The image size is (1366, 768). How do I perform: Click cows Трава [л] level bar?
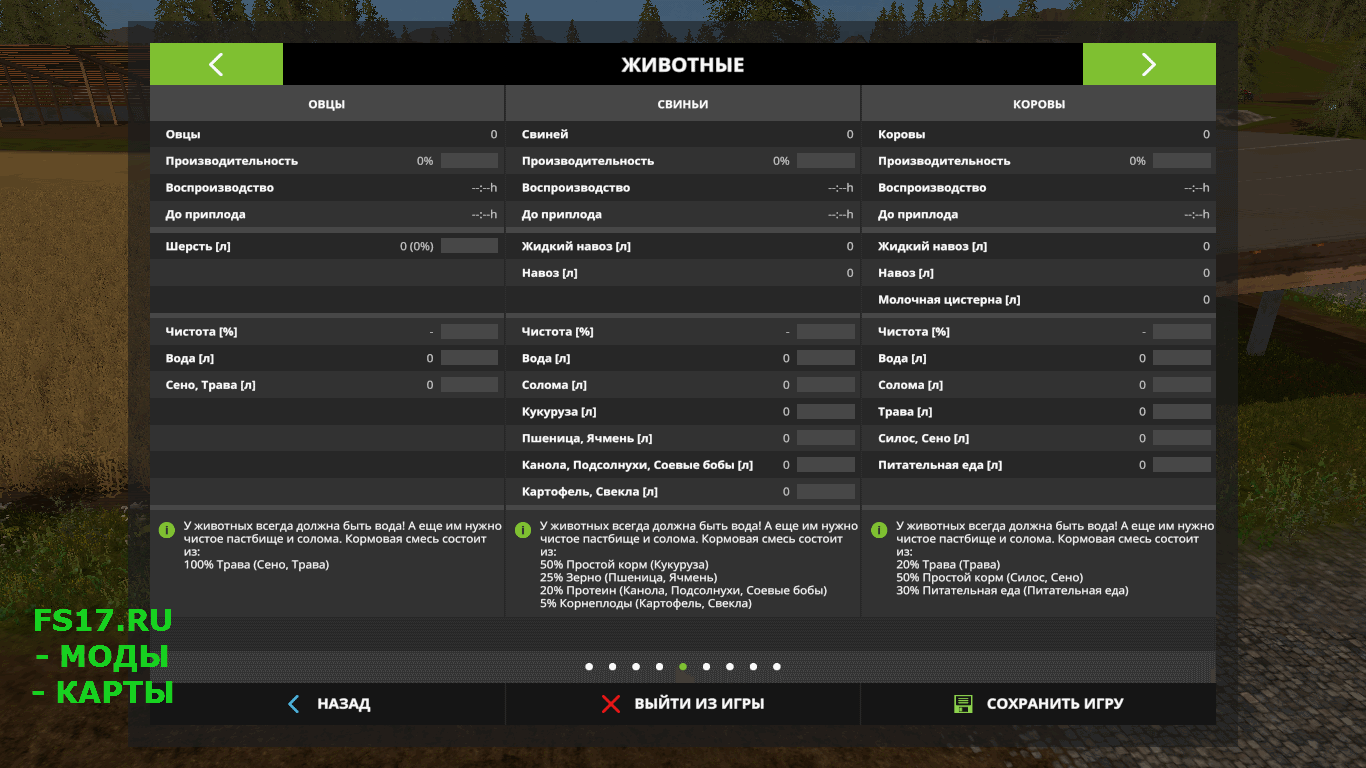(1182, 411)
